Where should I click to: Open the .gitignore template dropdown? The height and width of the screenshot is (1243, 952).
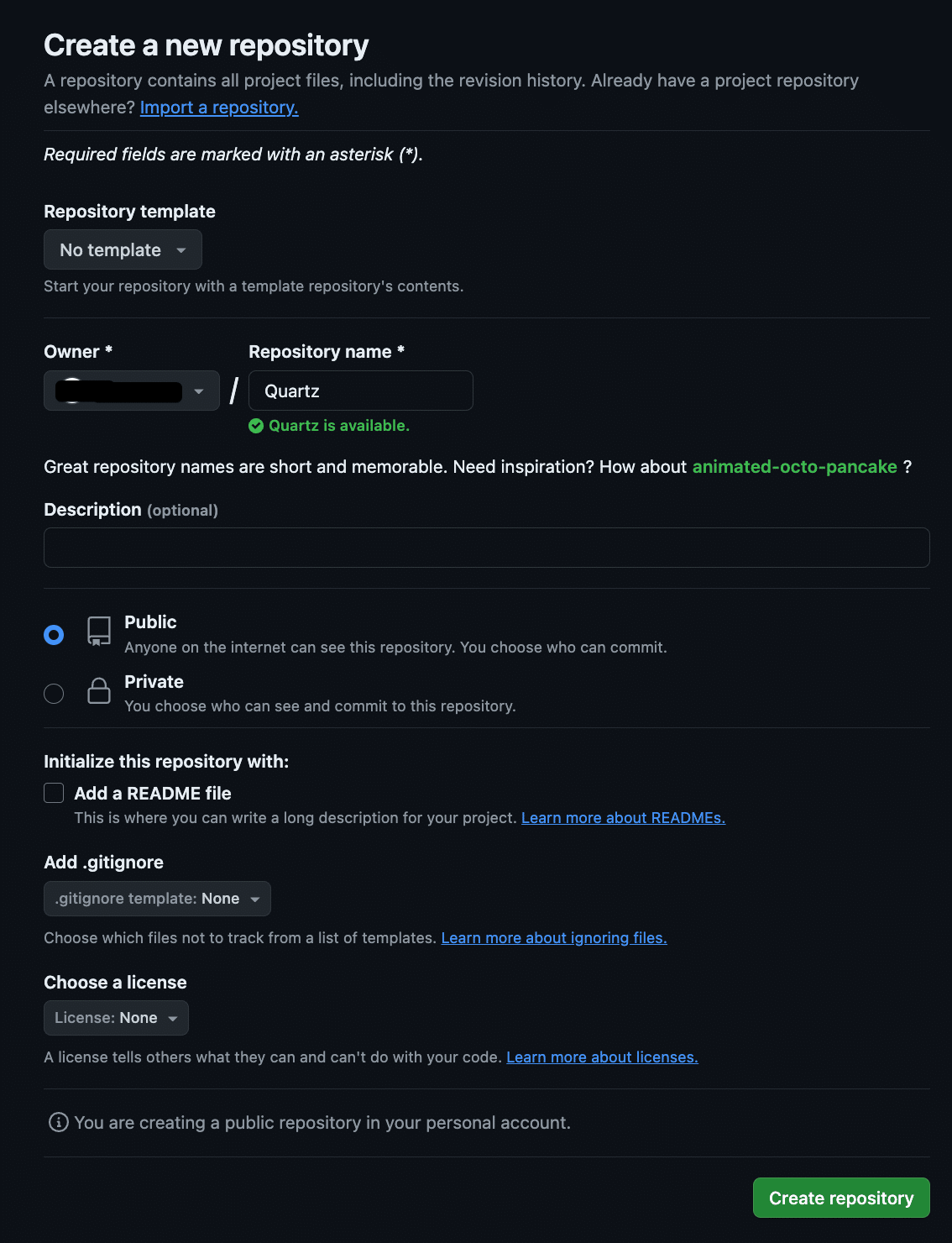point(157,898)
